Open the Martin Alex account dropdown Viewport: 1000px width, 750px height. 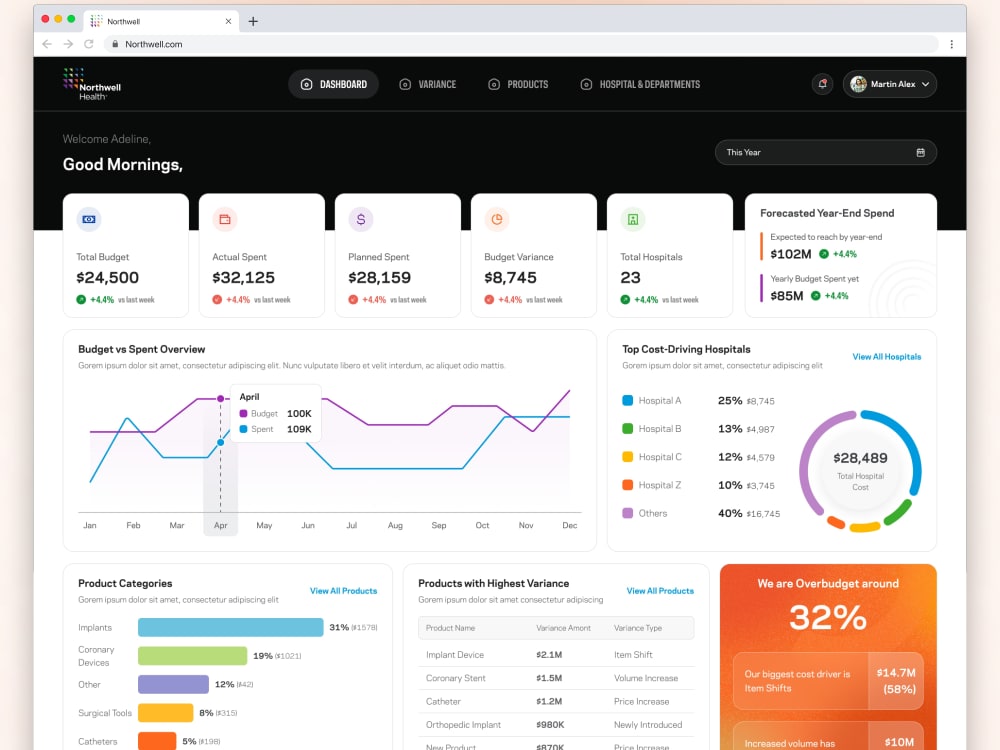[890, 84]
